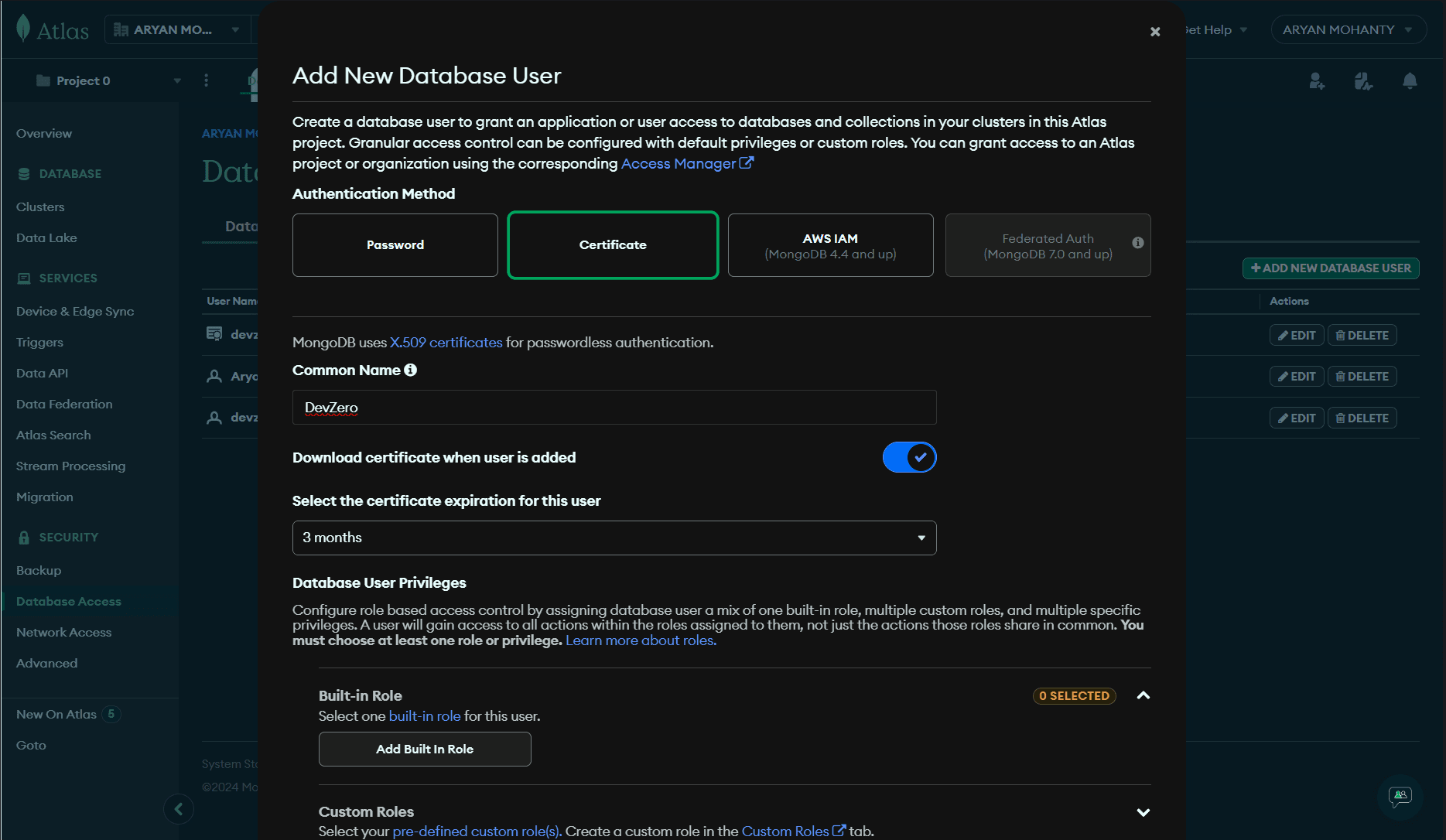Click the Common Name input field

(x=614, y=408)
